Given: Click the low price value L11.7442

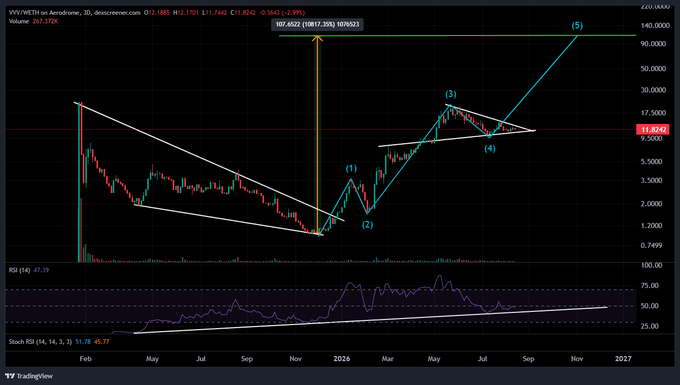Looking at the screenshot, I should tap(215, 13).
